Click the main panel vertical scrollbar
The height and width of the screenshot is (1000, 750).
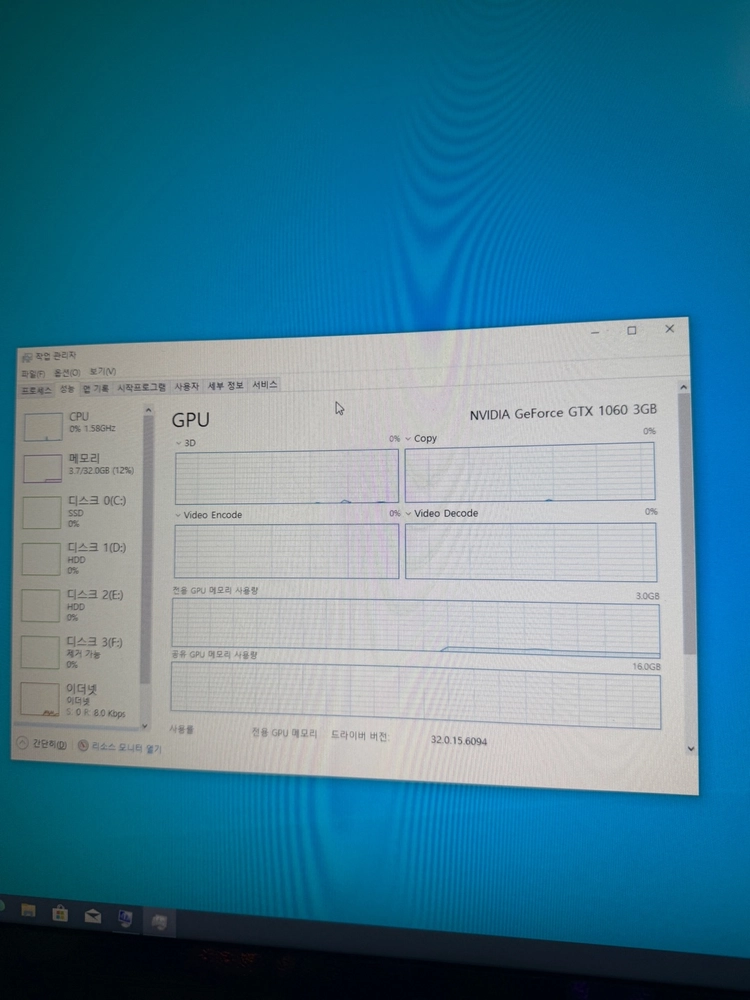[x=686, y=523]
